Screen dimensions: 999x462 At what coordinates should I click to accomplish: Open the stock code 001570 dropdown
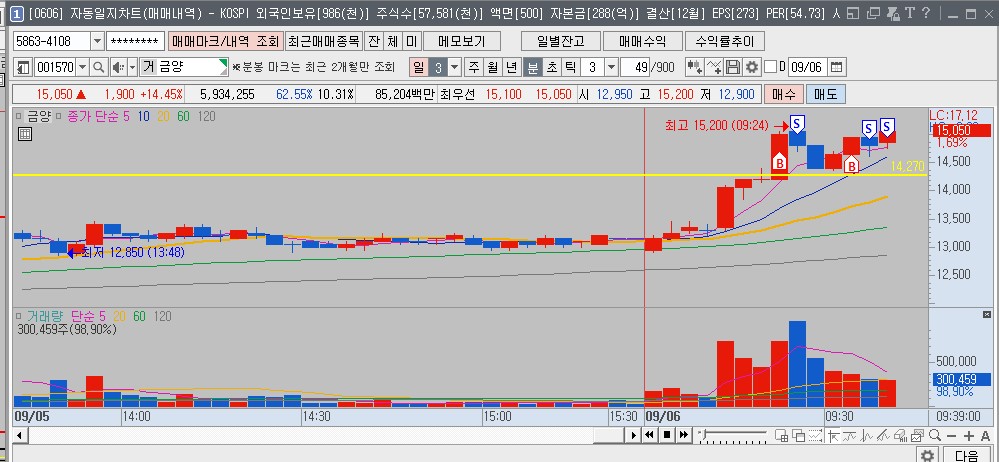[x=83, y=67]
